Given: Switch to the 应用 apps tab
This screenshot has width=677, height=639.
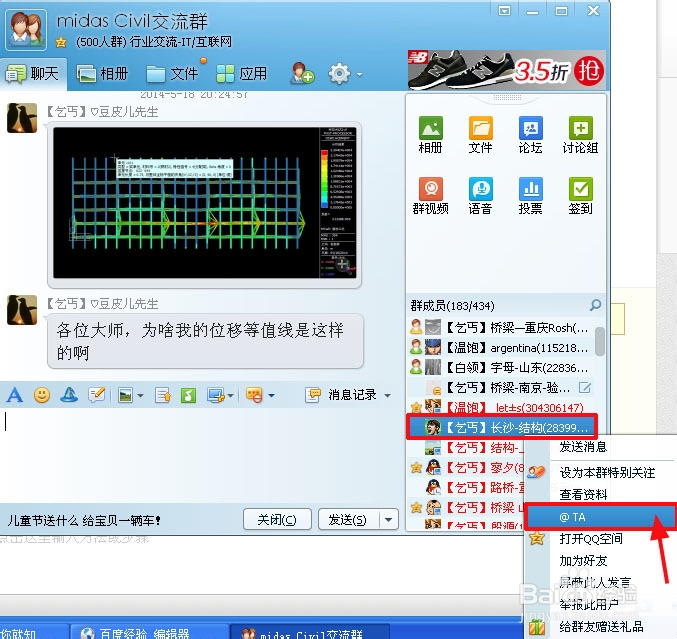Looking at the screenshot, I should pos(242,74).
